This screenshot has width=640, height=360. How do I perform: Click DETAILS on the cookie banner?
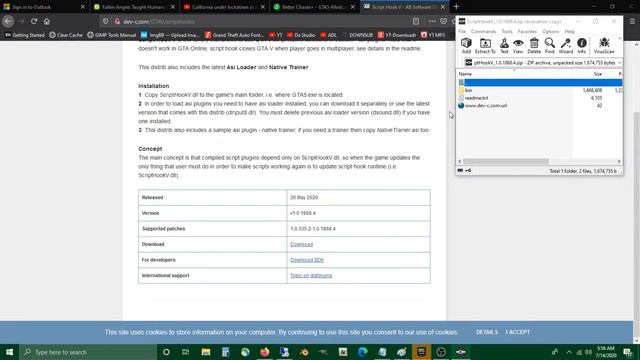coord(487,332)
